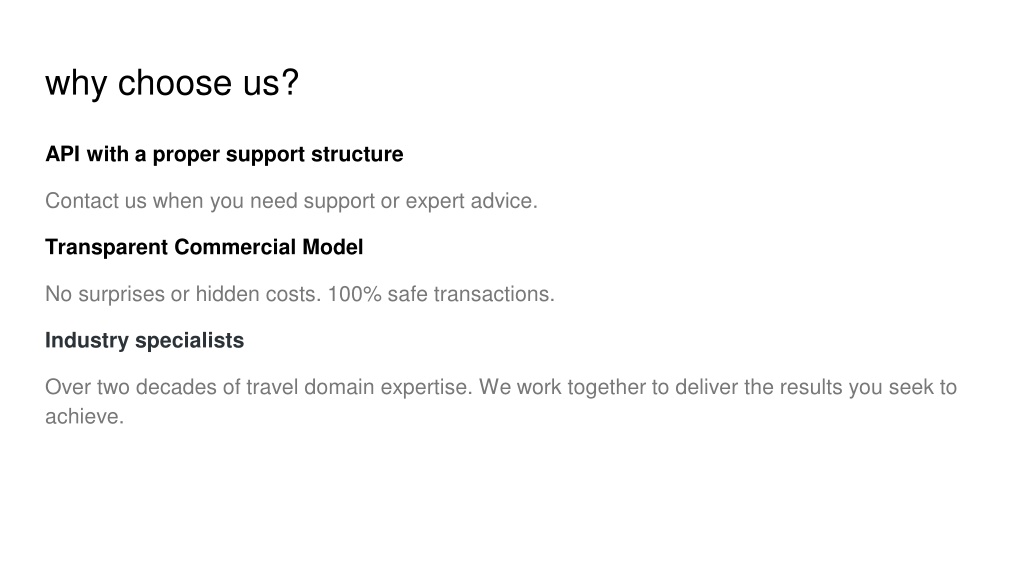Image resolution: width=1024 pixels, height=576 pixels.
Task: Click the "Contact us when you need support" paragraph
Action: point(291,201)
